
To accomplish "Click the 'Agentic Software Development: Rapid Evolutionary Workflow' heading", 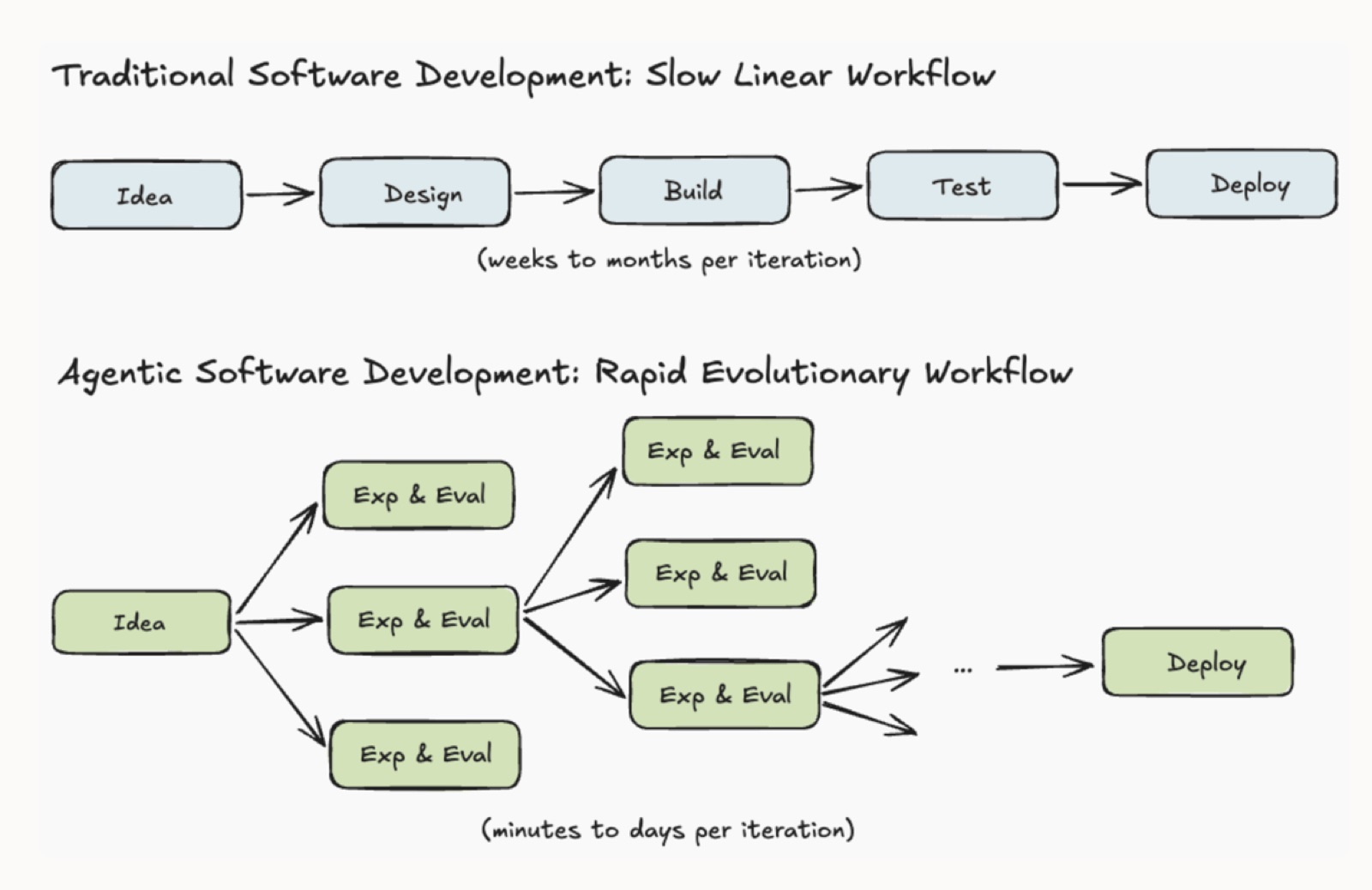I will click(565, 373).
